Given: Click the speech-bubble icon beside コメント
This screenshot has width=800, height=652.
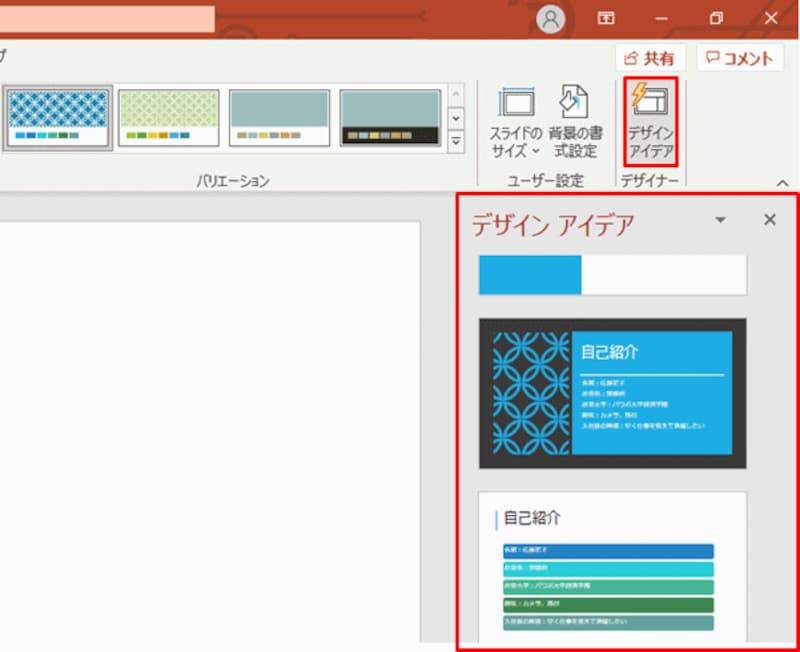Looking at the screenshot, I should tap(713, 58).
